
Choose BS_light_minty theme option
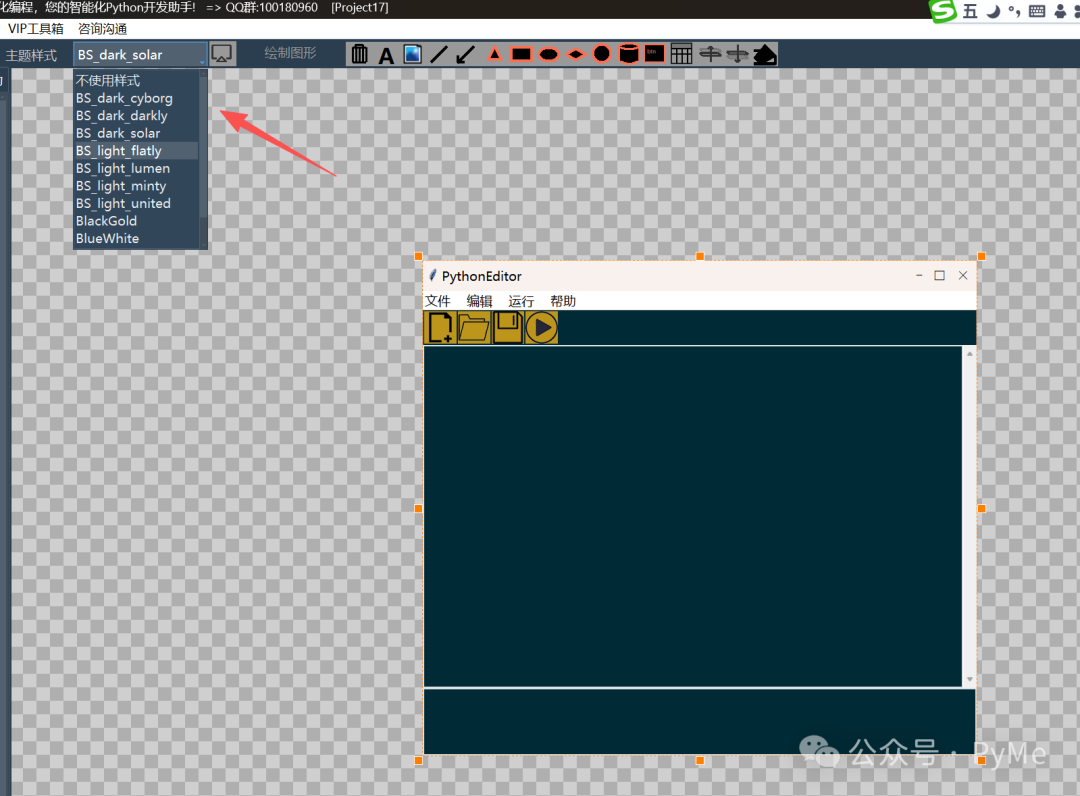point(136,186)
